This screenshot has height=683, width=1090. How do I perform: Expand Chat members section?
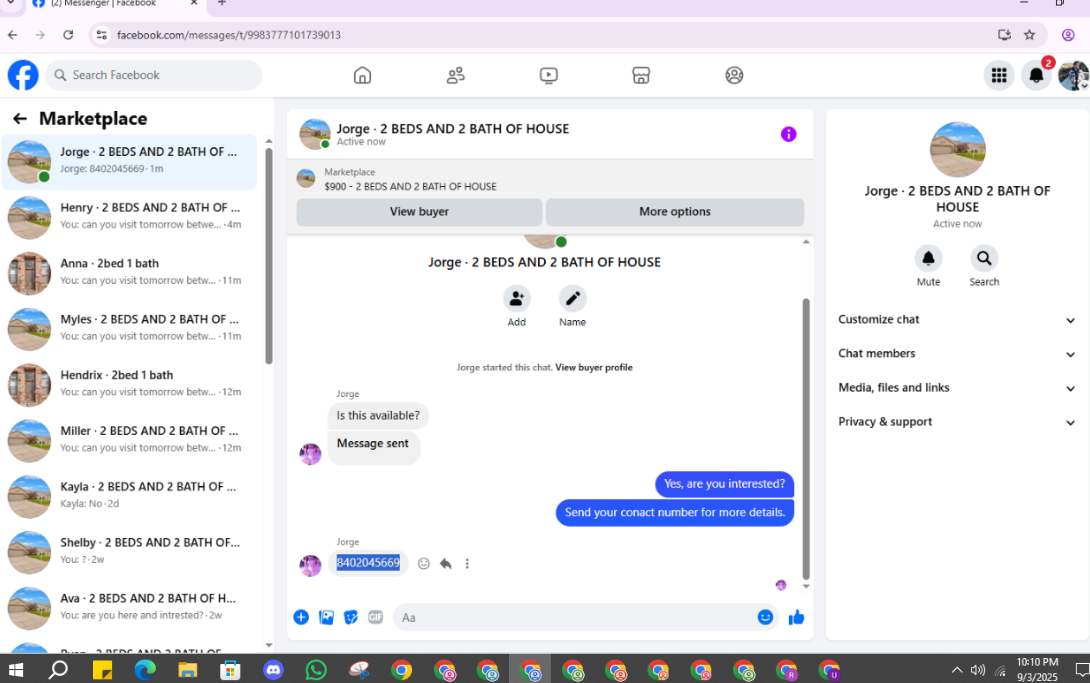pyautogui.click(x=957, y=354)
